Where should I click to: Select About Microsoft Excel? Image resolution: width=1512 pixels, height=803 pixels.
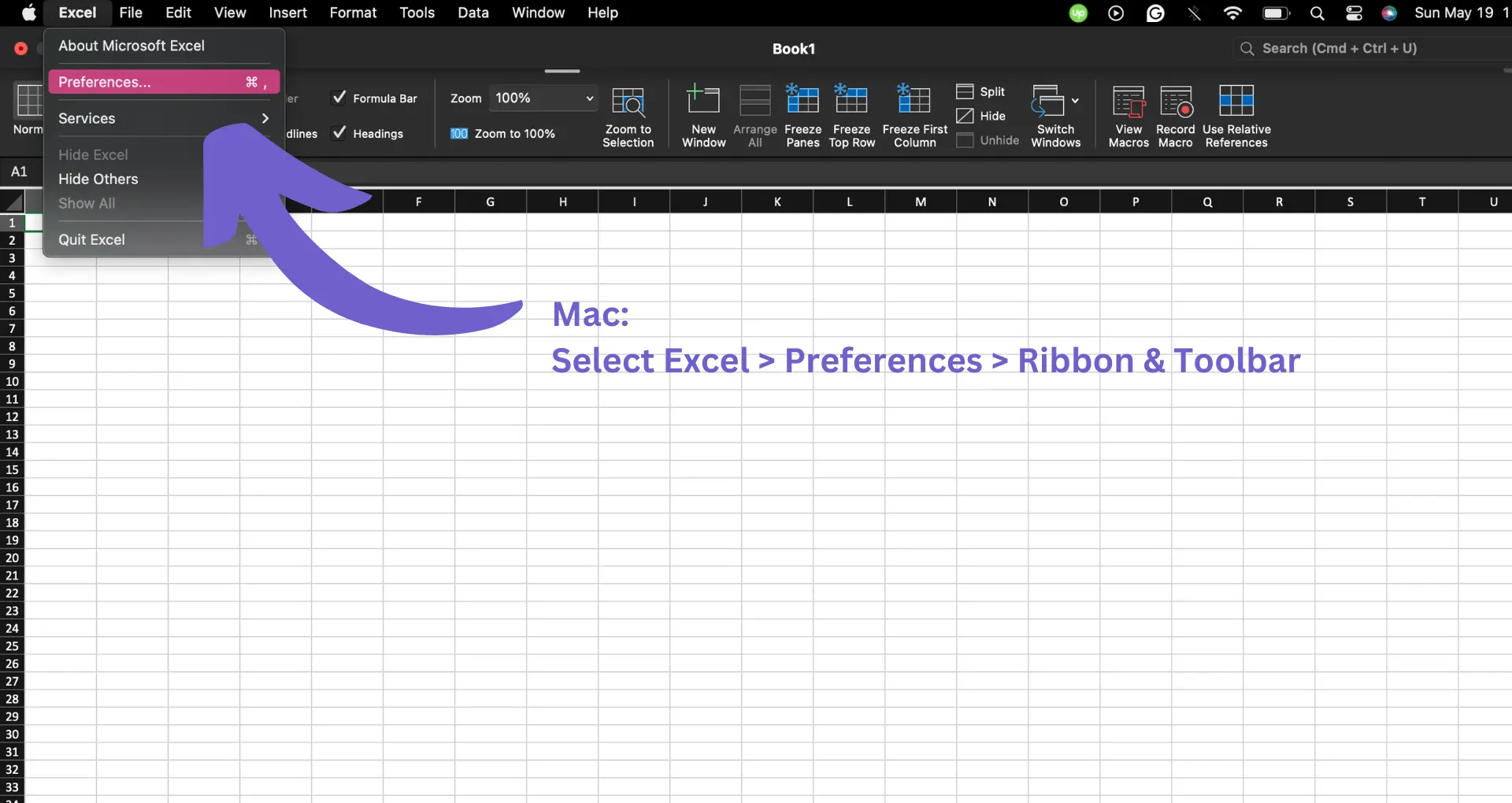point(164,46)
